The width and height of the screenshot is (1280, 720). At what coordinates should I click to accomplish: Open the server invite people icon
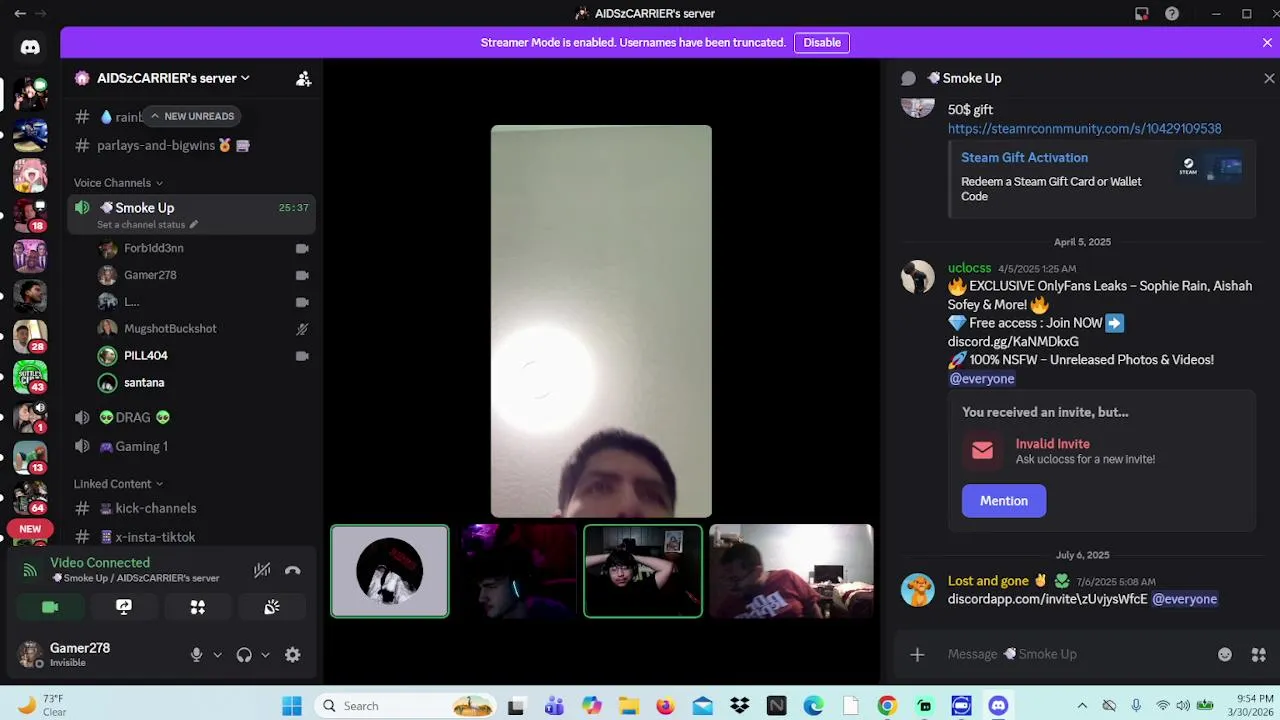click(x=304, y=78)
